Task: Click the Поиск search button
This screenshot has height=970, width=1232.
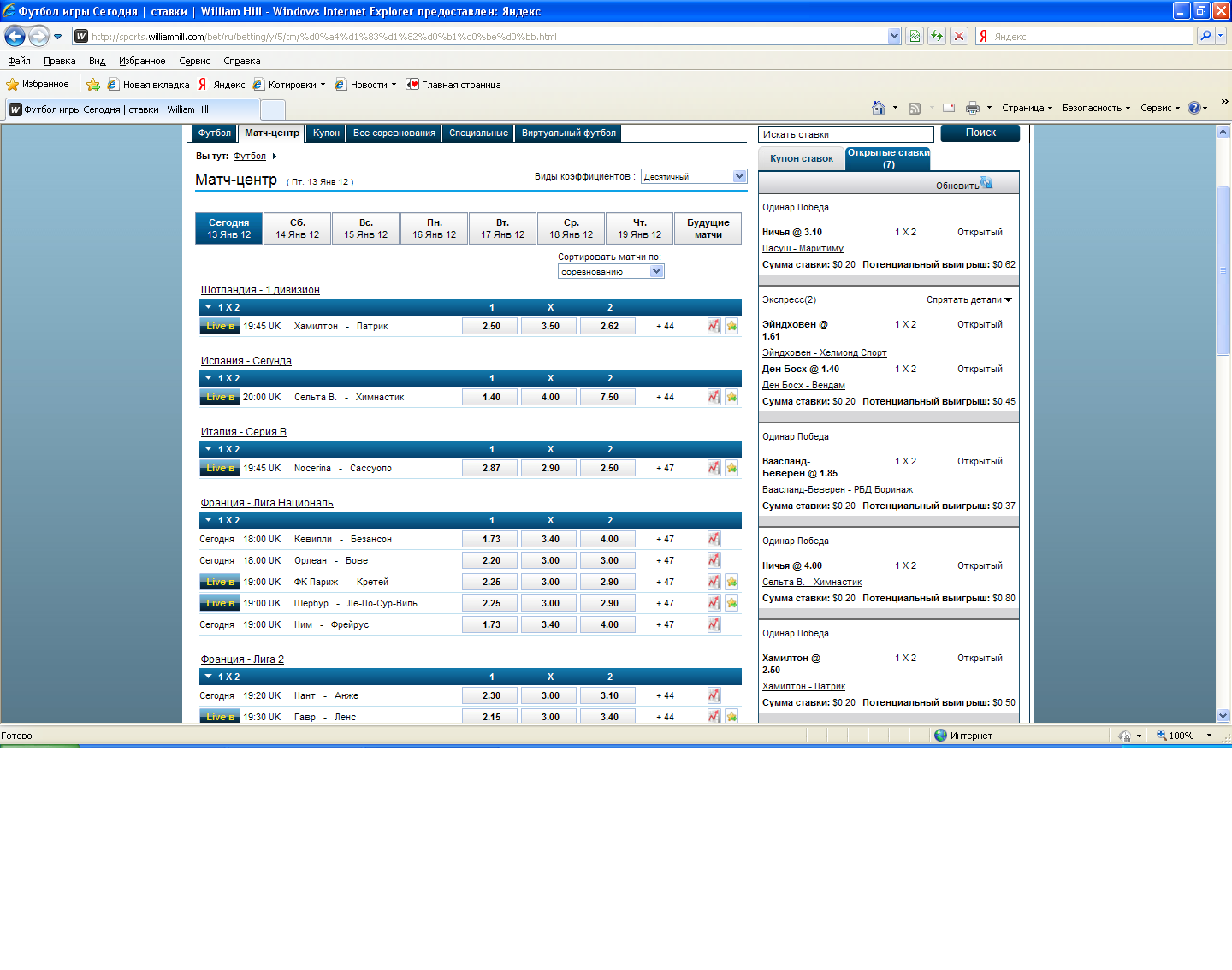Action: click(980, 133)
